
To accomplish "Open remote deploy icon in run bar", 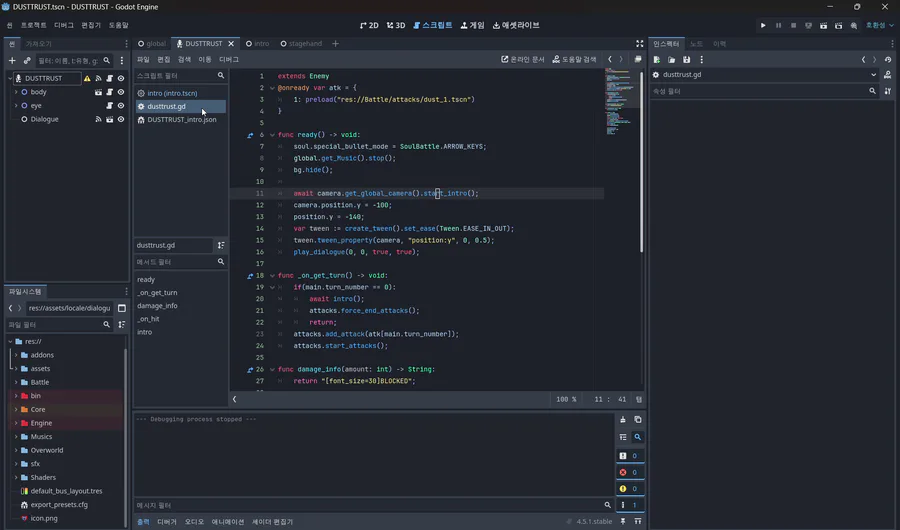I will (808, 25).
